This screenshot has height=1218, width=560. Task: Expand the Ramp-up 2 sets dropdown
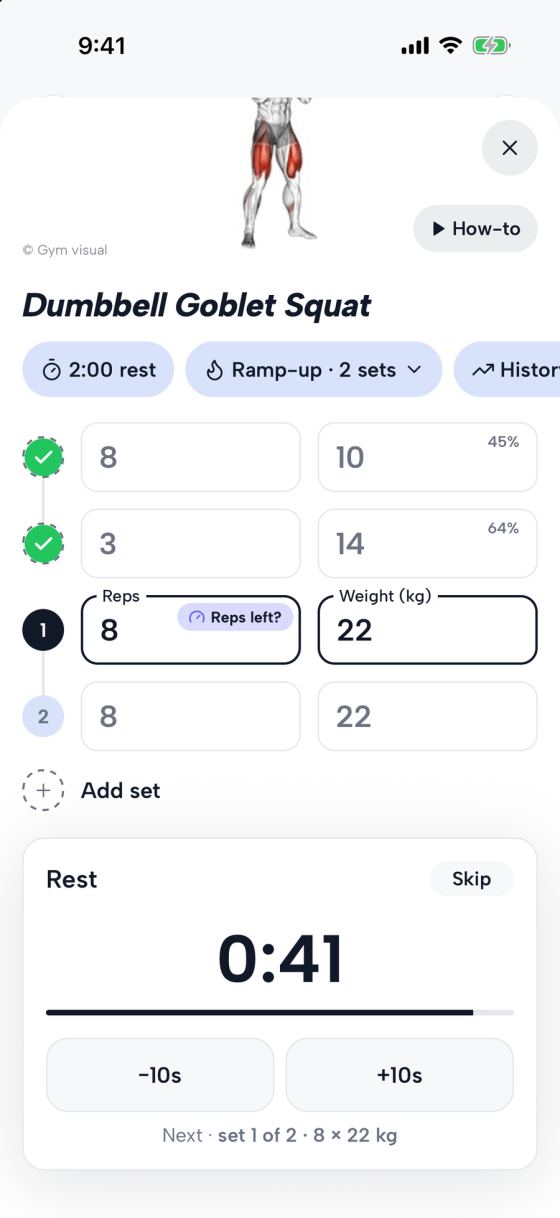click(313, 370)
